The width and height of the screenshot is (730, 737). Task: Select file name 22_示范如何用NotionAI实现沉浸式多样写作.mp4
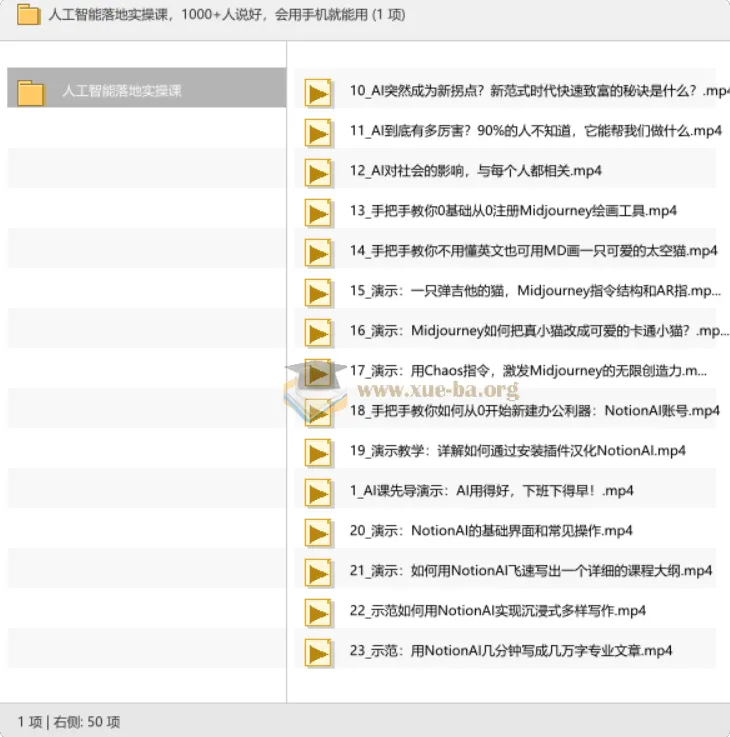[x=498, y=610]
